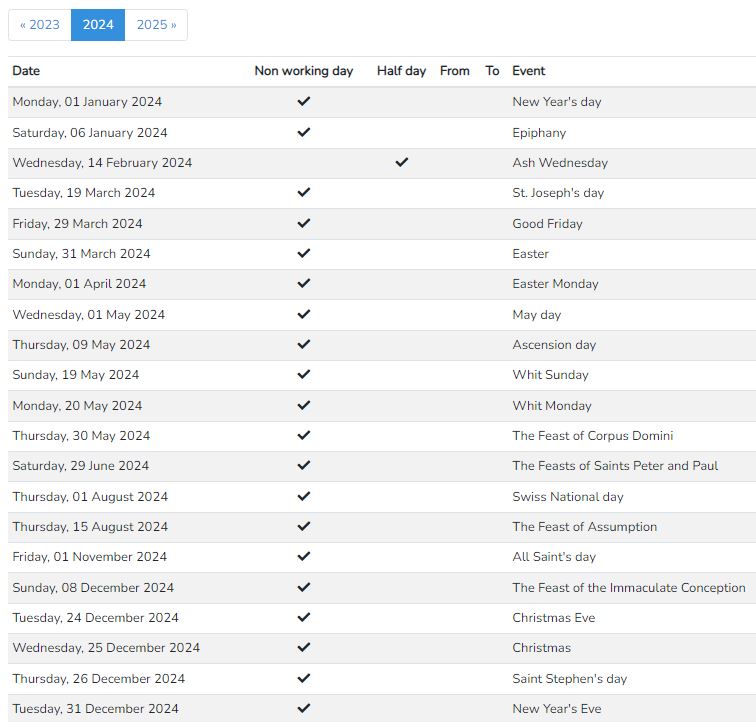756x722 pixels.
Task: Click the Date column header
Action: tap(26, 71)
